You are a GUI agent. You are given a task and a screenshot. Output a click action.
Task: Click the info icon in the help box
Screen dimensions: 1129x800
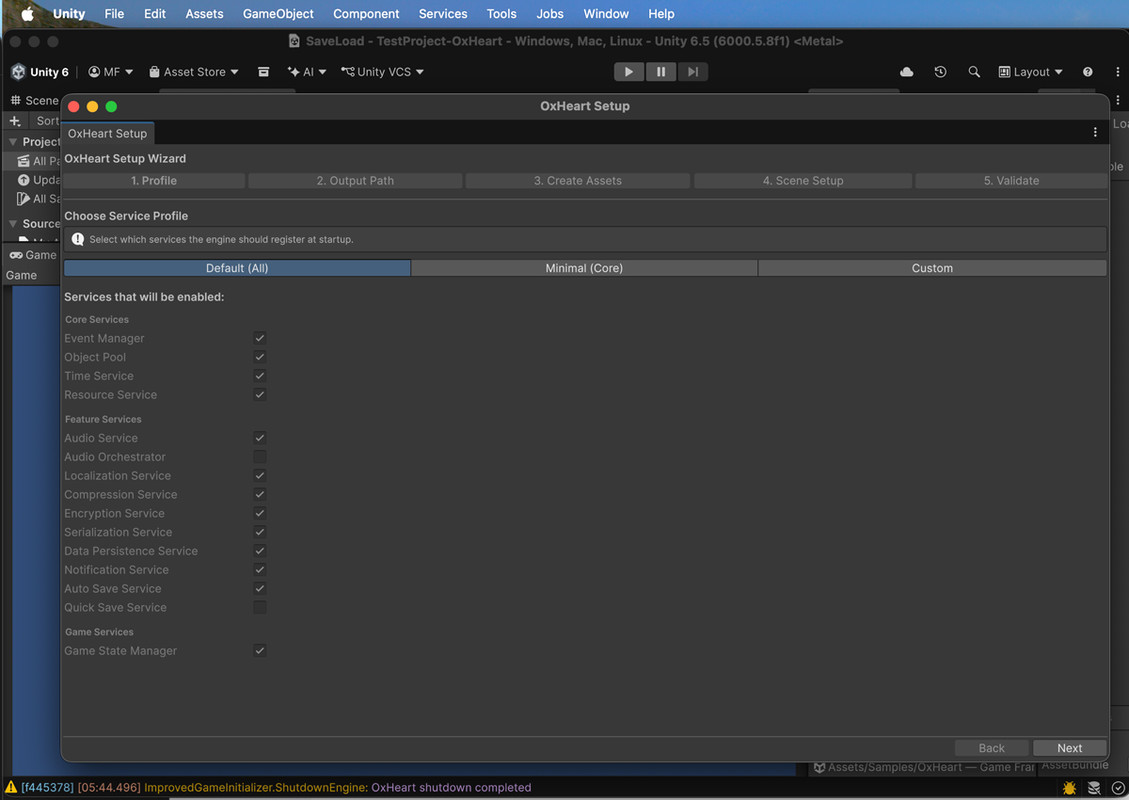[x=78, y=239]
